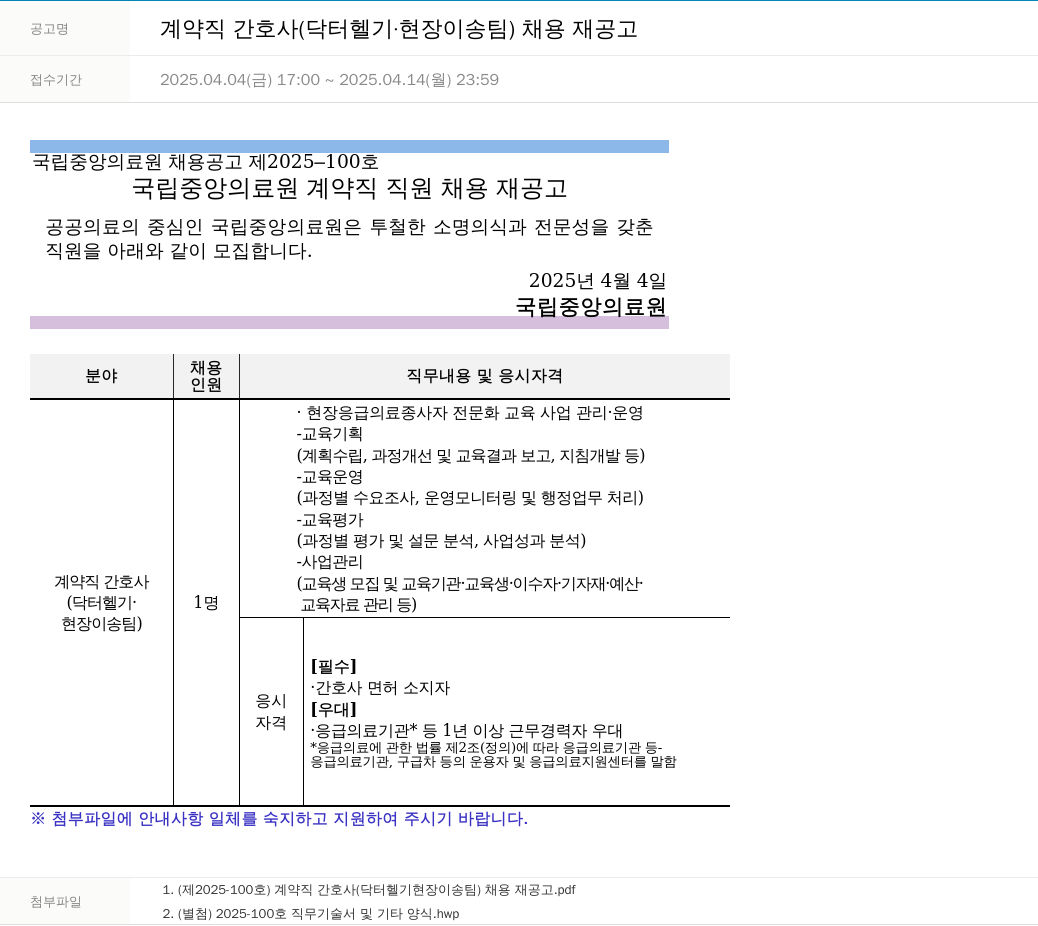Screen dimensions: 1038x926
Task: Click the 계약직 간호사 (닥터헬기·현장이송팀) cell
Action: tap(101, 602)
